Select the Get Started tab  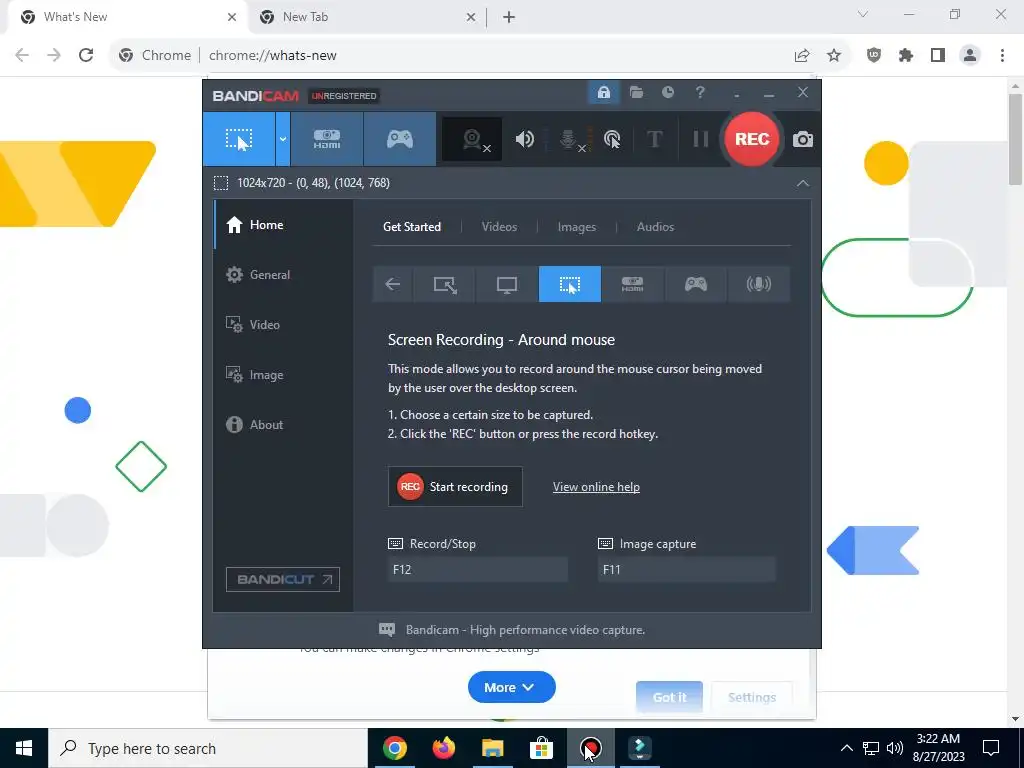[x=412, y=227]
